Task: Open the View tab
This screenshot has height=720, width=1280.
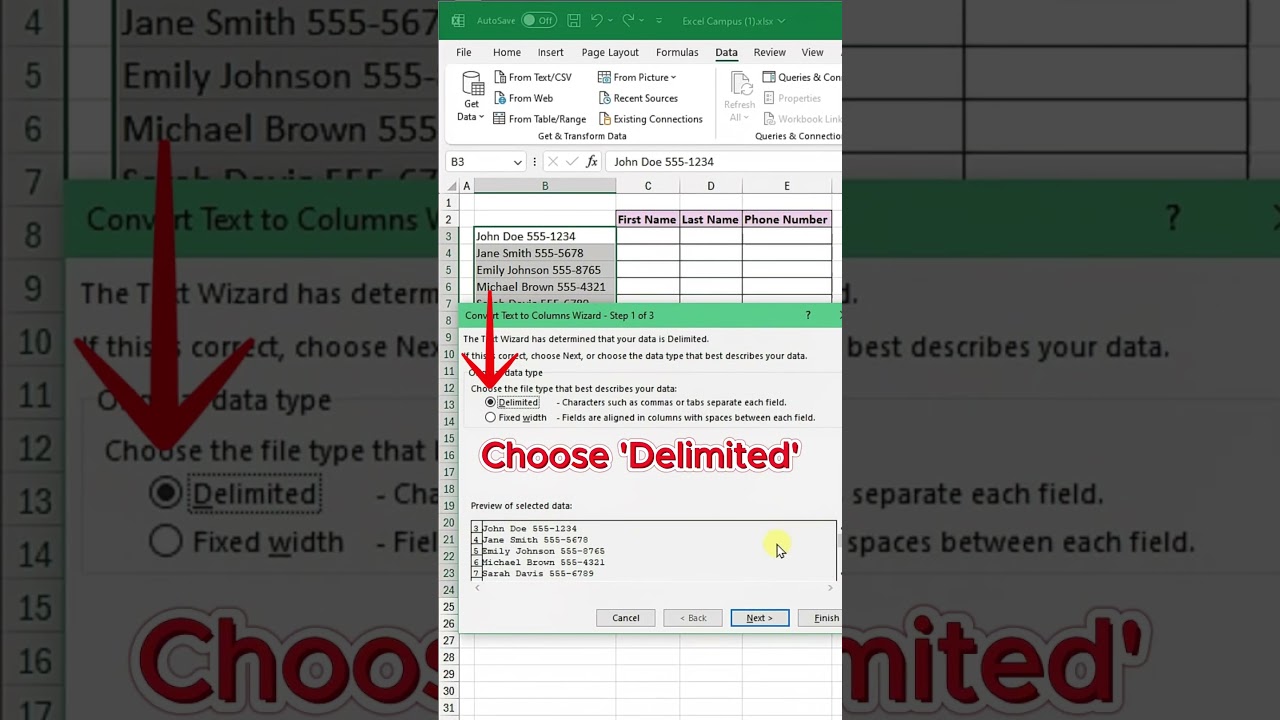Action: [x=812, y=52]
